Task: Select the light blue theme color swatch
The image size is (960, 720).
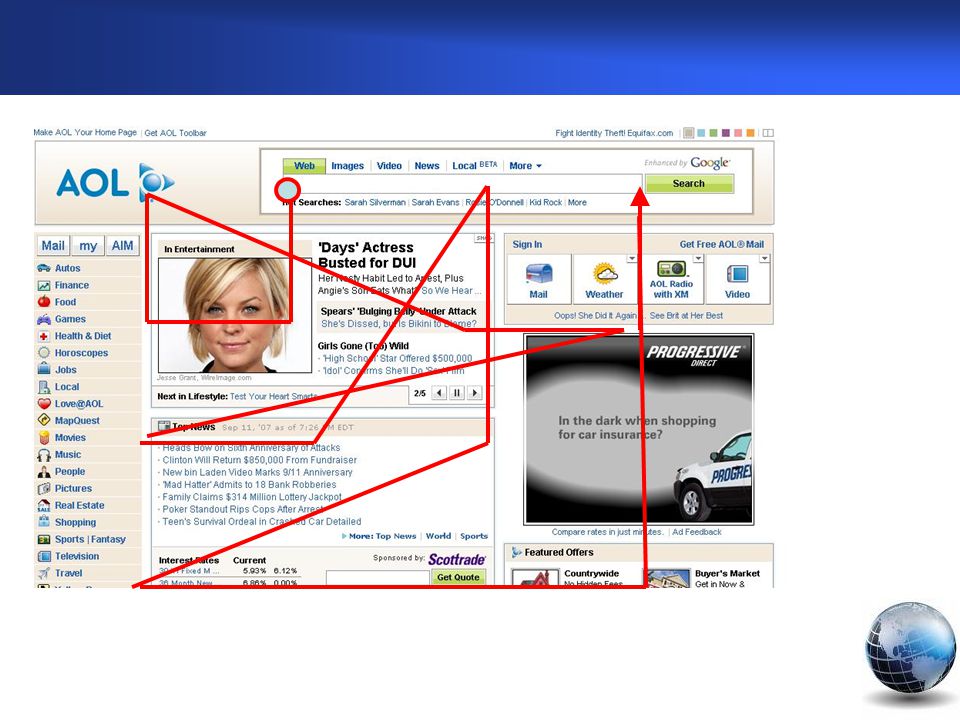Action: tap(702, 133)
